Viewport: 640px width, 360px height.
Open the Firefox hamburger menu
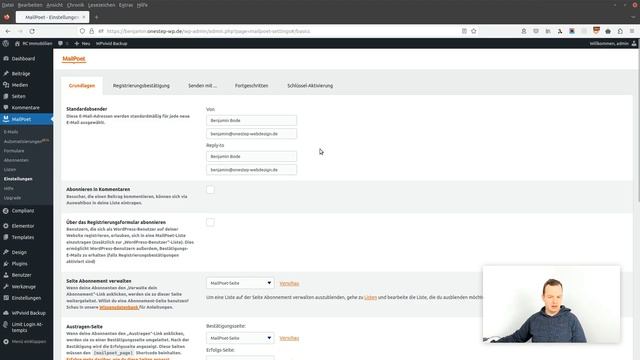point(632,31)
